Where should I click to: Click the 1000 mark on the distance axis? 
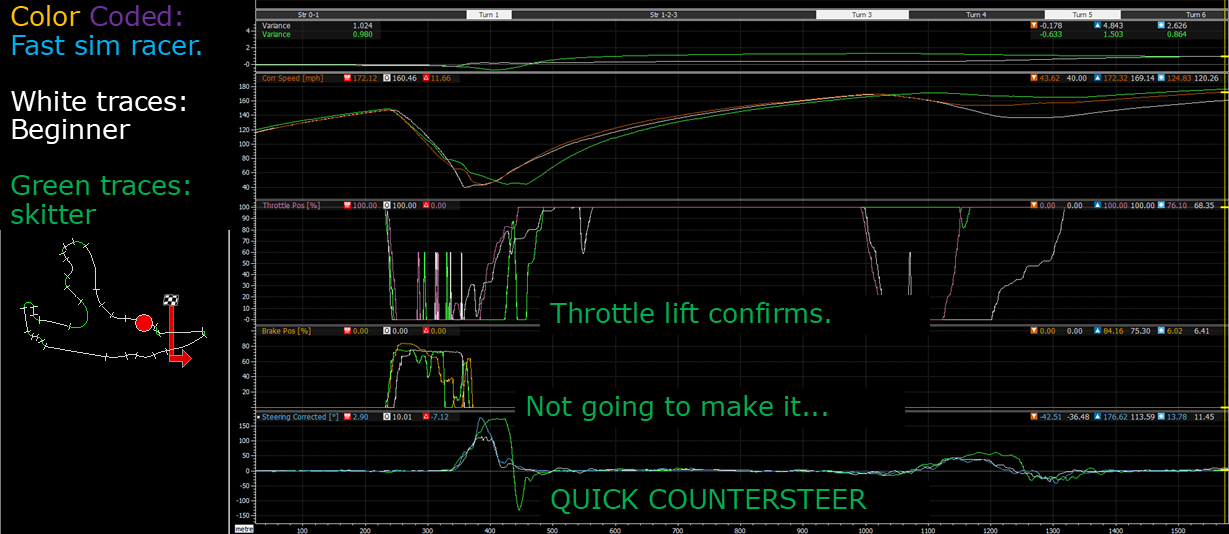tap(867, 529)
